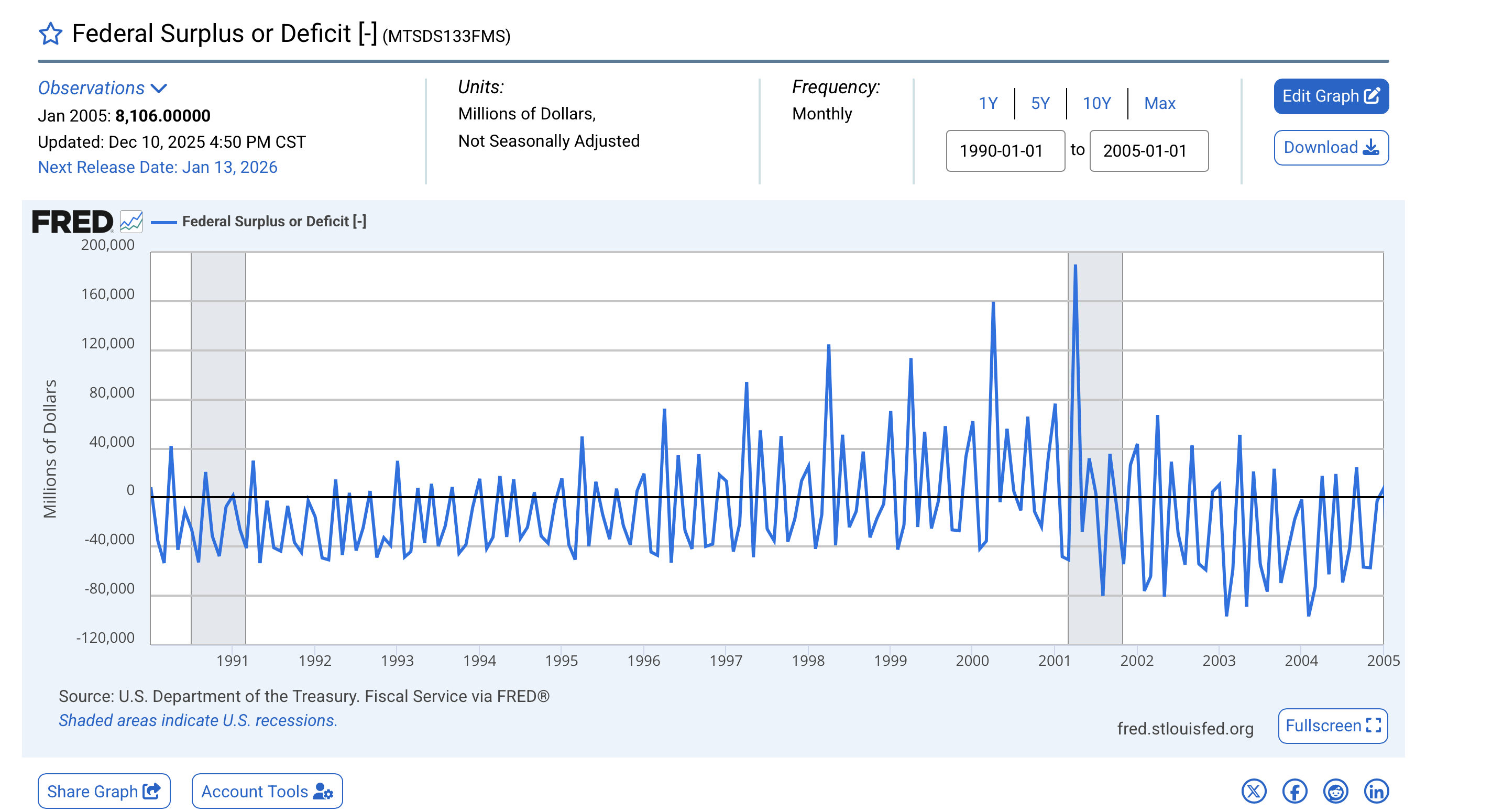Share the graph on LinkedIn
The image size is (1492, 812).
pyautogui.click(x=1376, y=791)
